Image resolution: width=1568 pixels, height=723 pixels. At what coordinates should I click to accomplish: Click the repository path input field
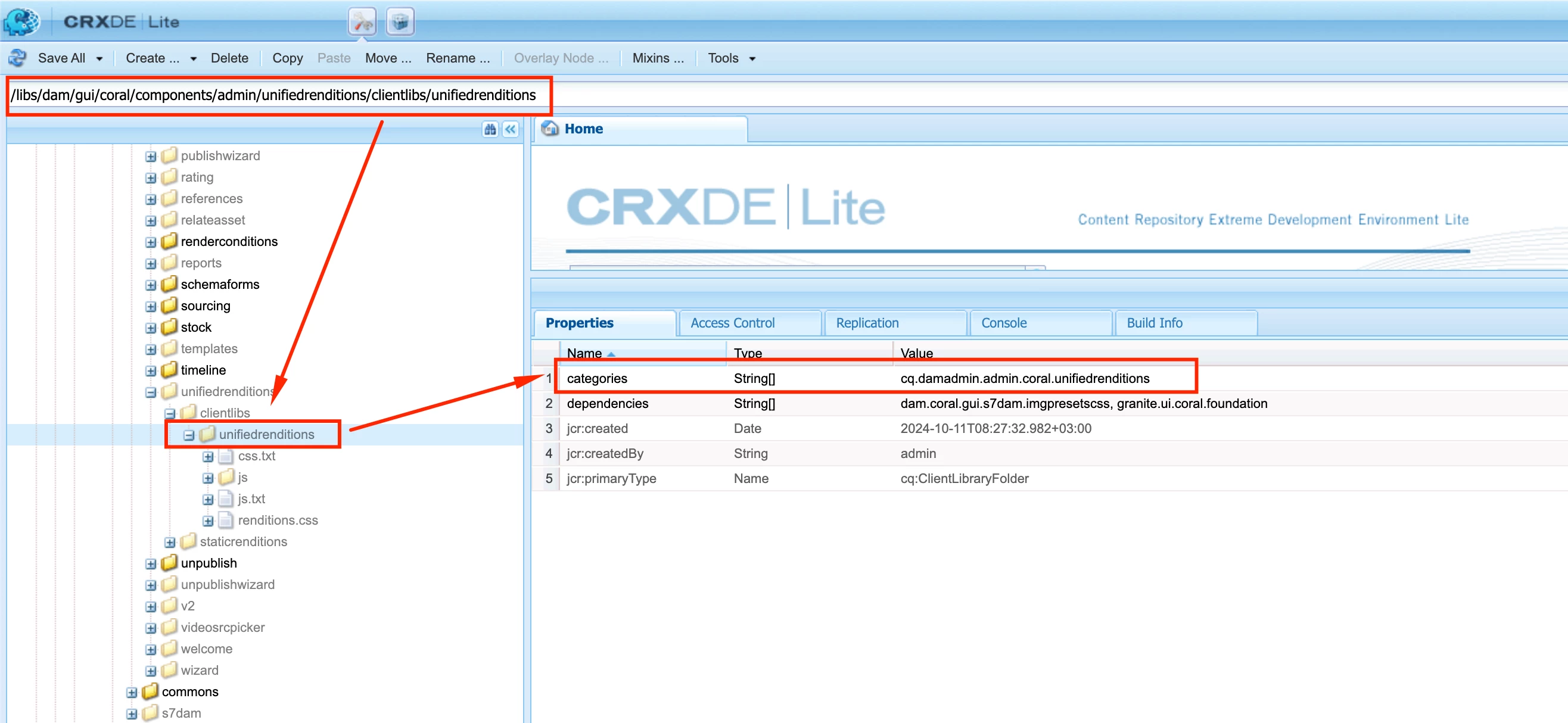tap(274, 95)
